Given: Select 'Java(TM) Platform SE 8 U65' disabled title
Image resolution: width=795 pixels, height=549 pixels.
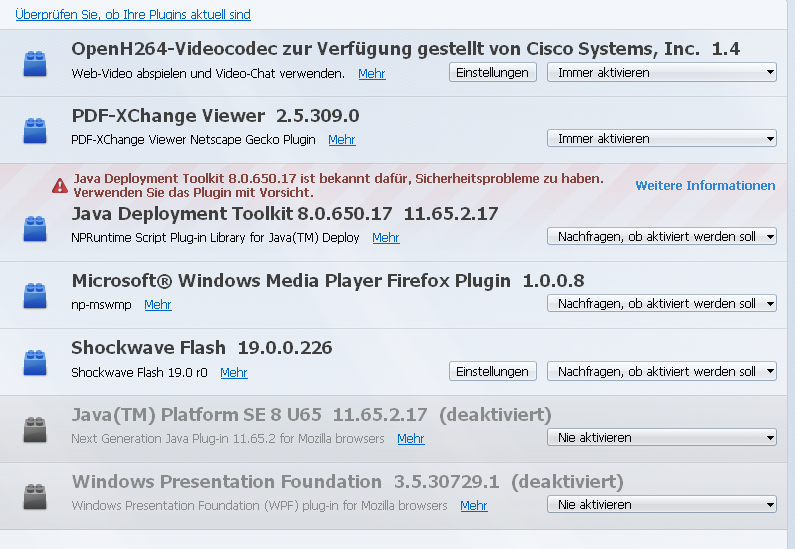Looking at the screenshot, I should click(x=197, y=415).
